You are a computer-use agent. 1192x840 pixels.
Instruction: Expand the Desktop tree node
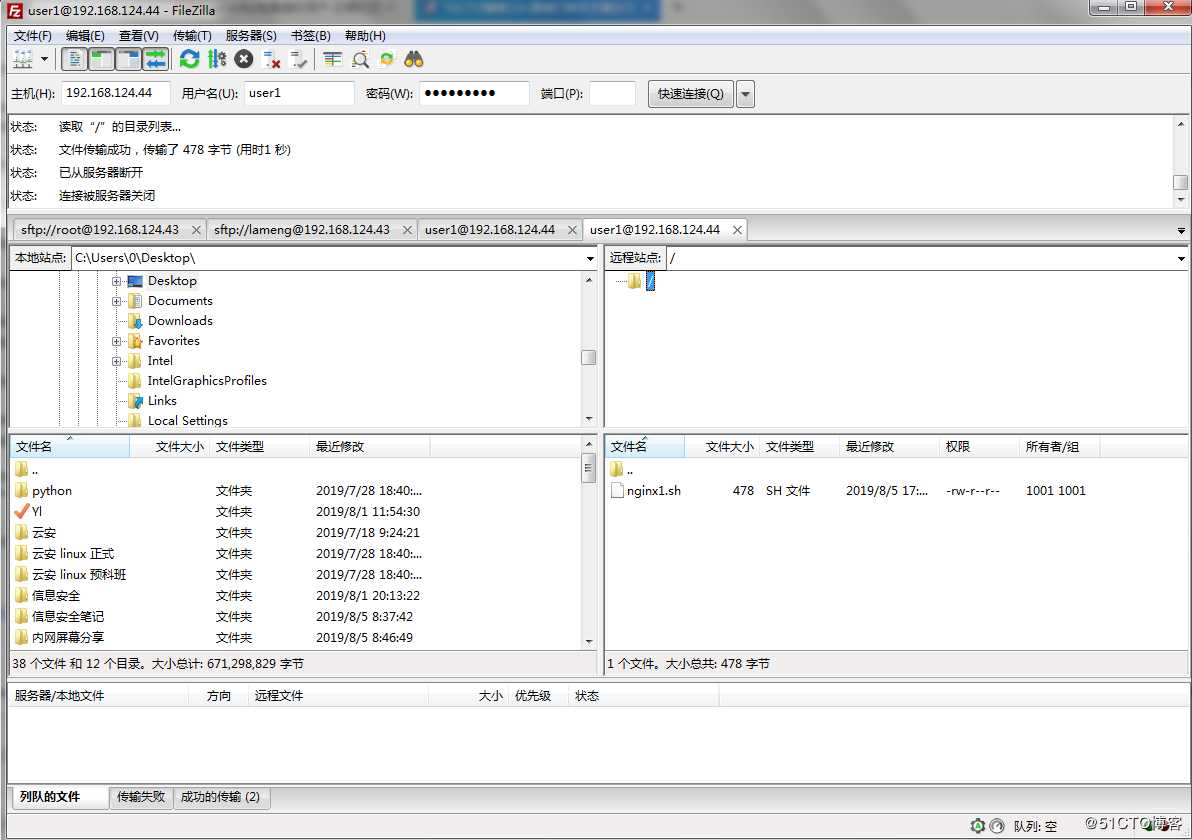pyautogui.click(x=116, y=281)
